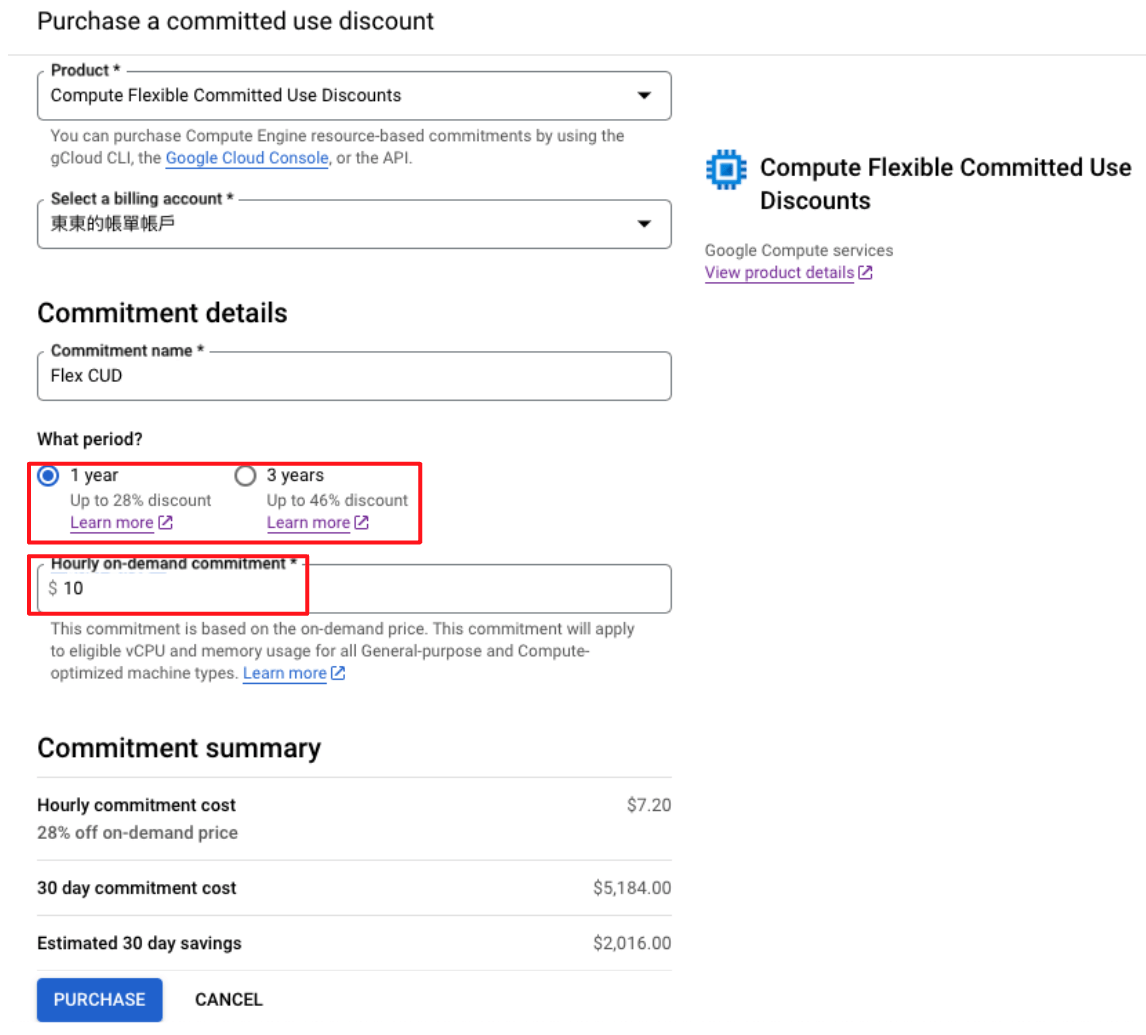Select the 1 year commitment period
Viewport: 1146px width, 1035px height.
pos(47,475)
